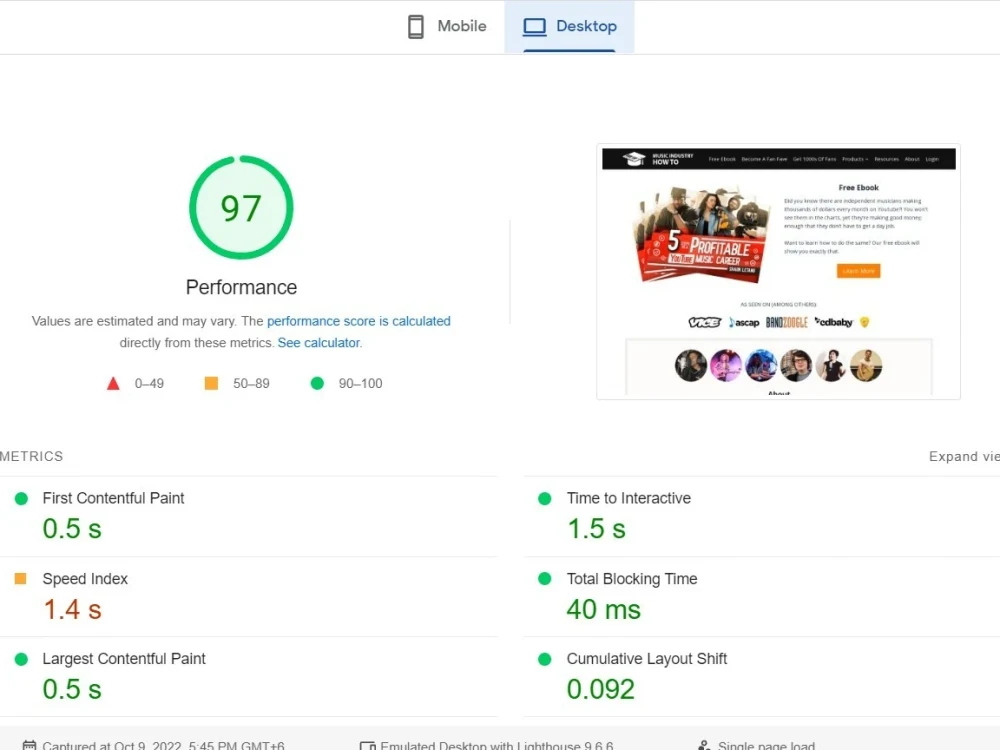The image size is (1000, 750).
Task: Click the Cumulative Layout Shift metric value
Action: (601, 688)
